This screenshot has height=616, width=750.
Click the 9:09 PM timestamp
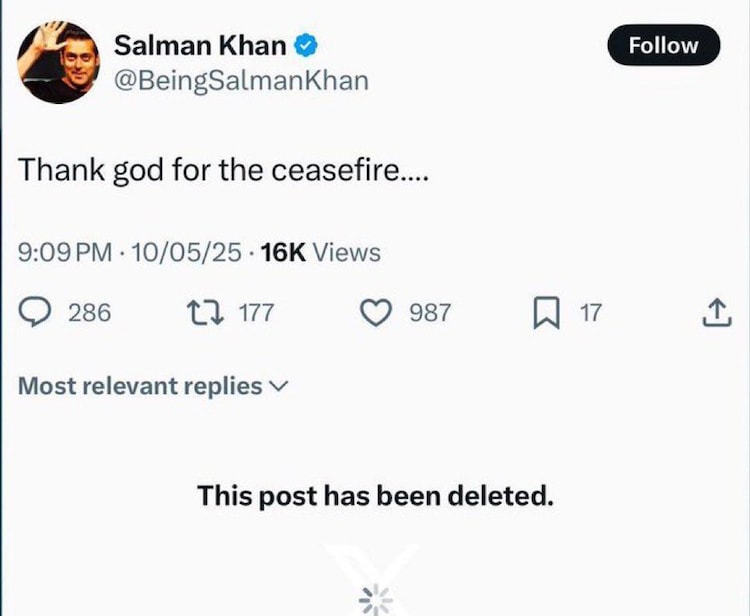pyautogui.click(x=65, y=253)
